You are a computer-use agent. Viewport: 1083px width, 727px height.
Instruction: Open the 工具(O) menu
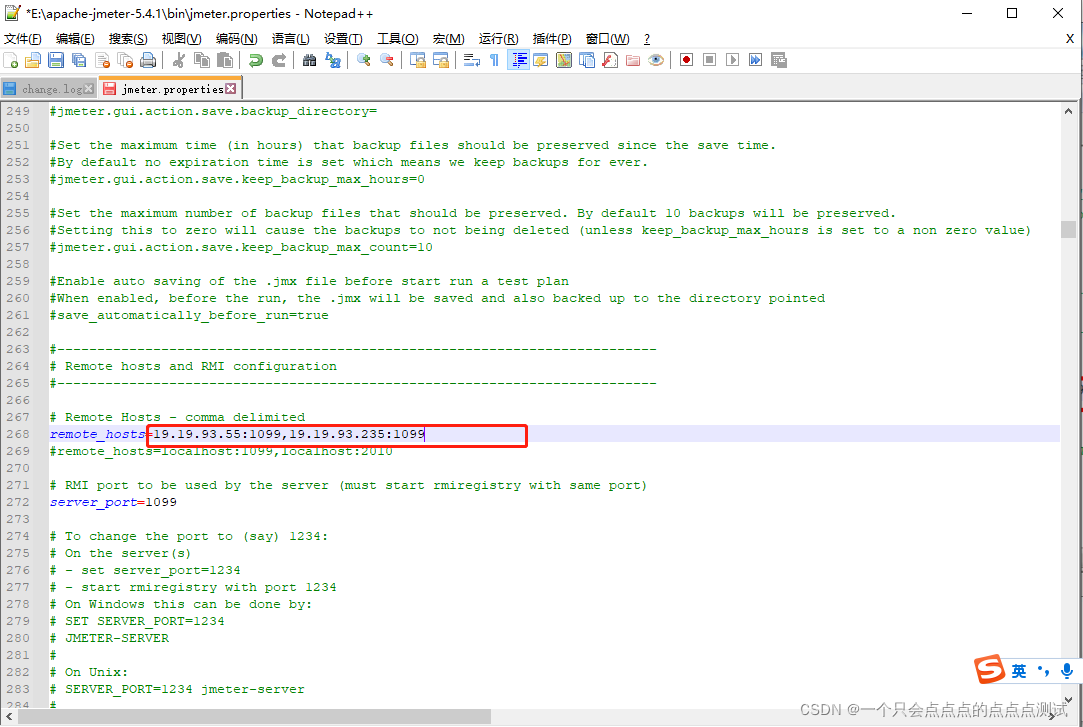(x=397, y=39)
